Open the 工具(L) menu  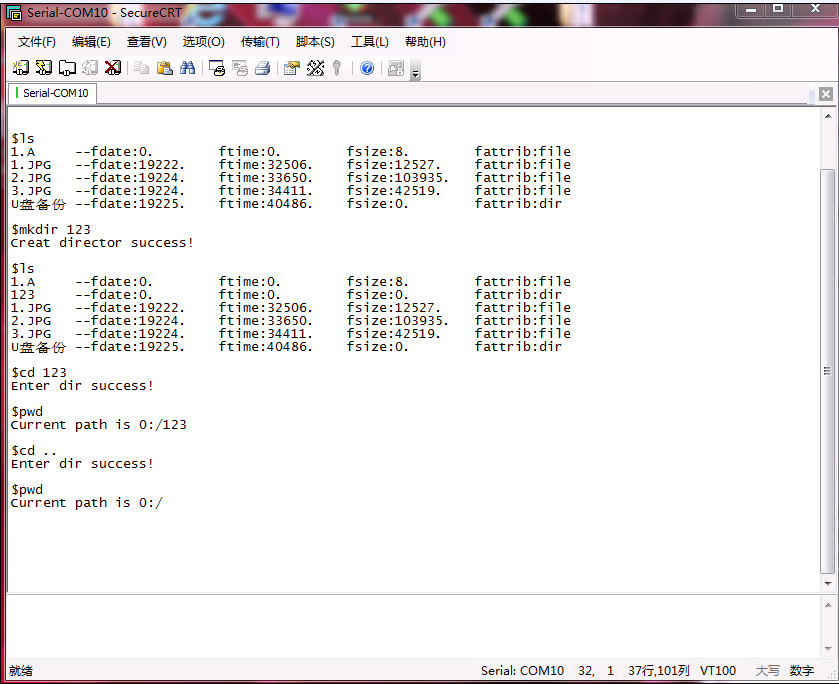click(x=370, y=42)
